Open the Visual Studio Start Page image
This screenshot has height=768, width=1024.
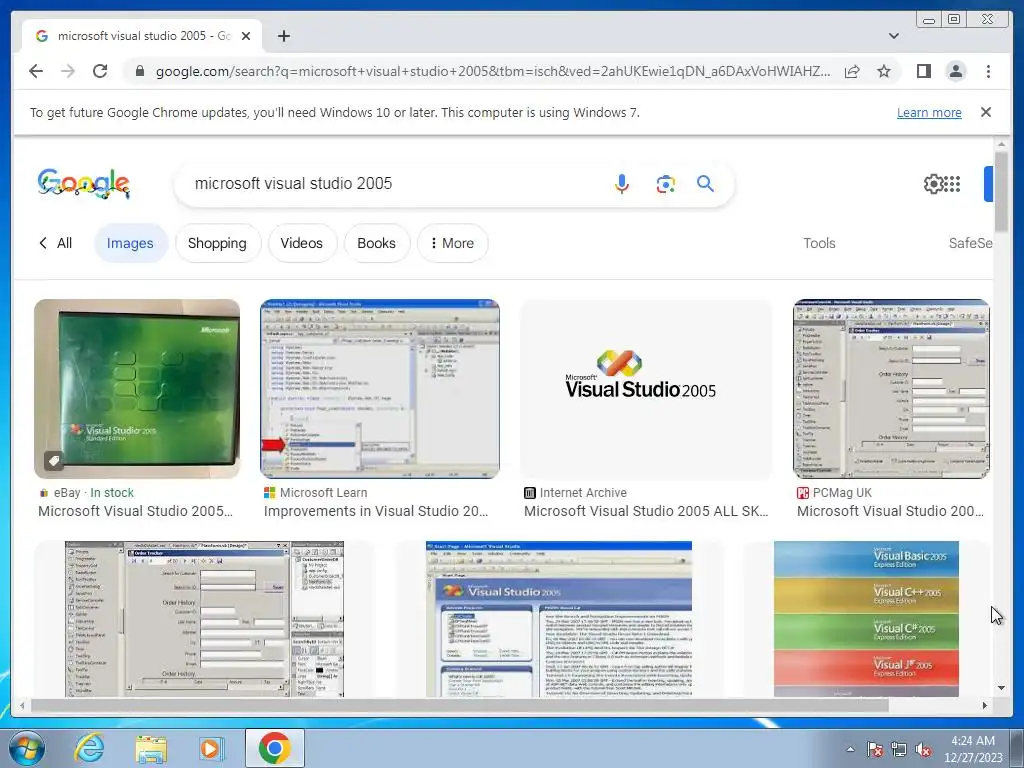click(x=559, y=618)
